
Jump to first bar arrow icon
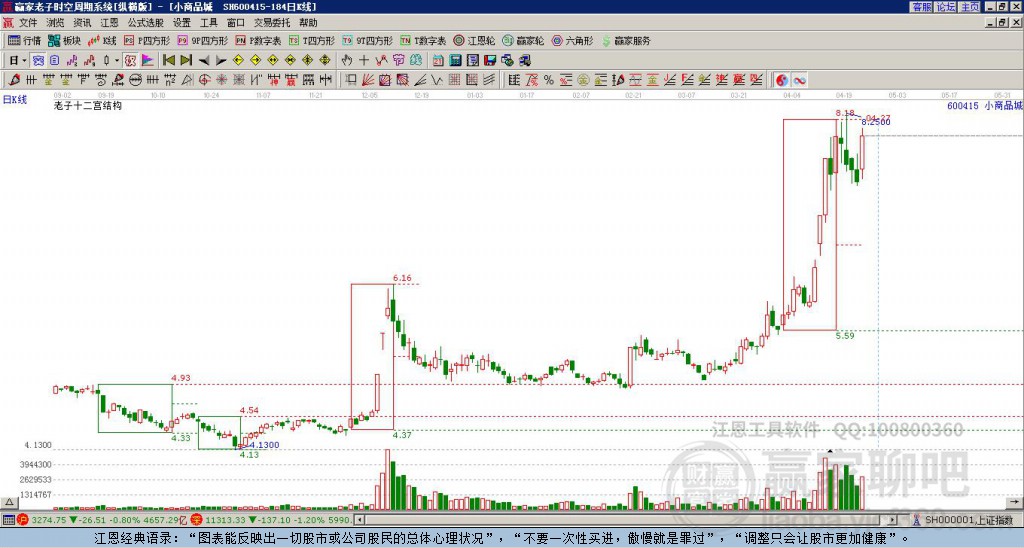[x=168, y=61]
